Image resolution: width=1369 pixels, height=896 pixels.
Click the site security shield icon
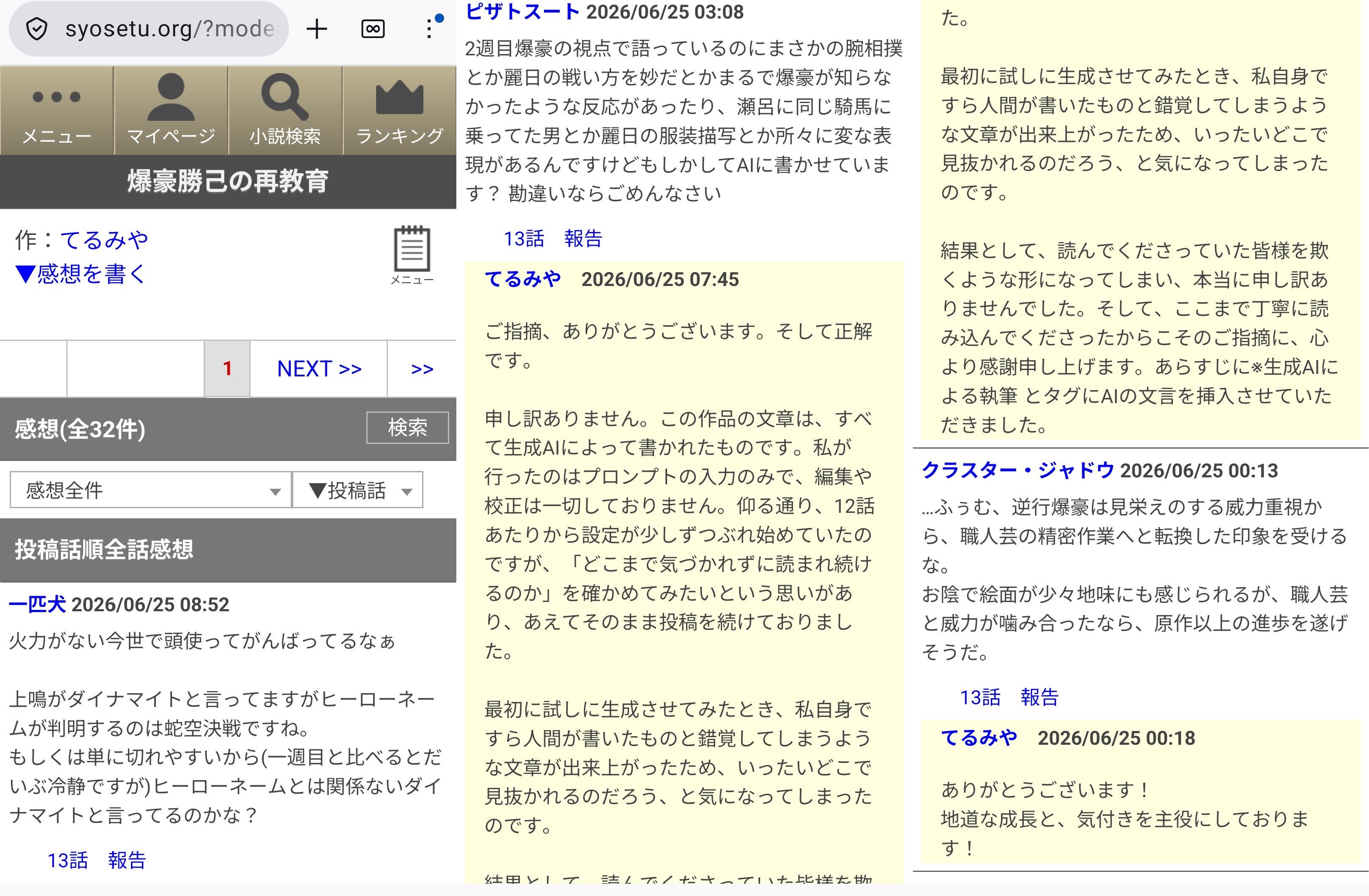[37, 29]
